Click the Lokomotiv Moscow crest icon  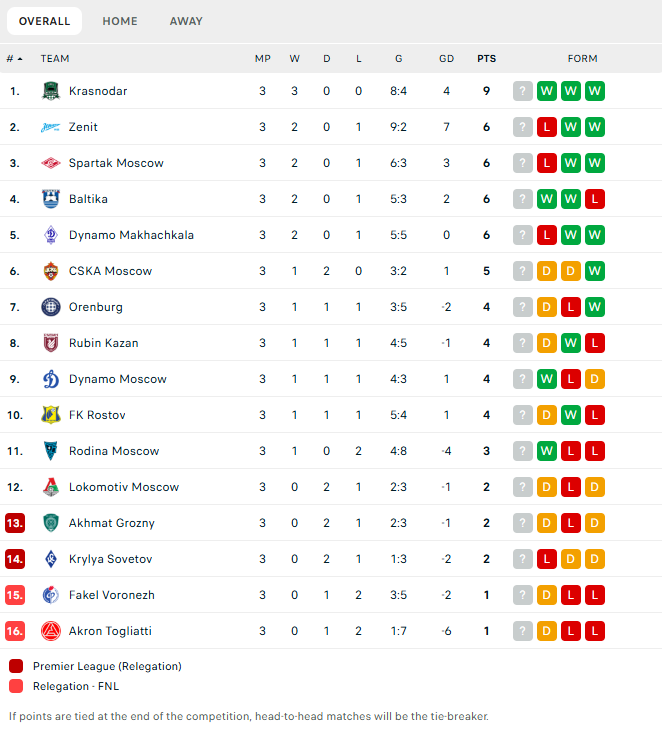pyautogui.click(x=51, y=487)
